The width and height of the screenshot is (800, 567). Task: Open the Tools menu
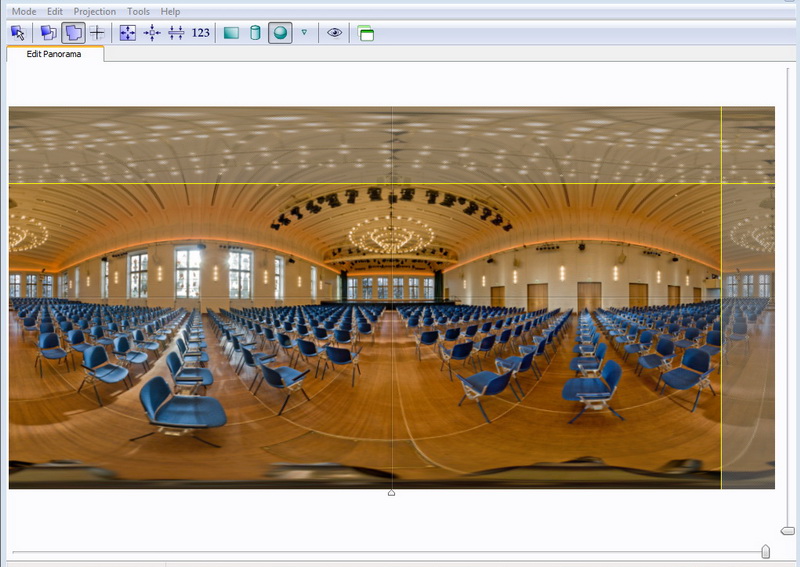point(138,11)
